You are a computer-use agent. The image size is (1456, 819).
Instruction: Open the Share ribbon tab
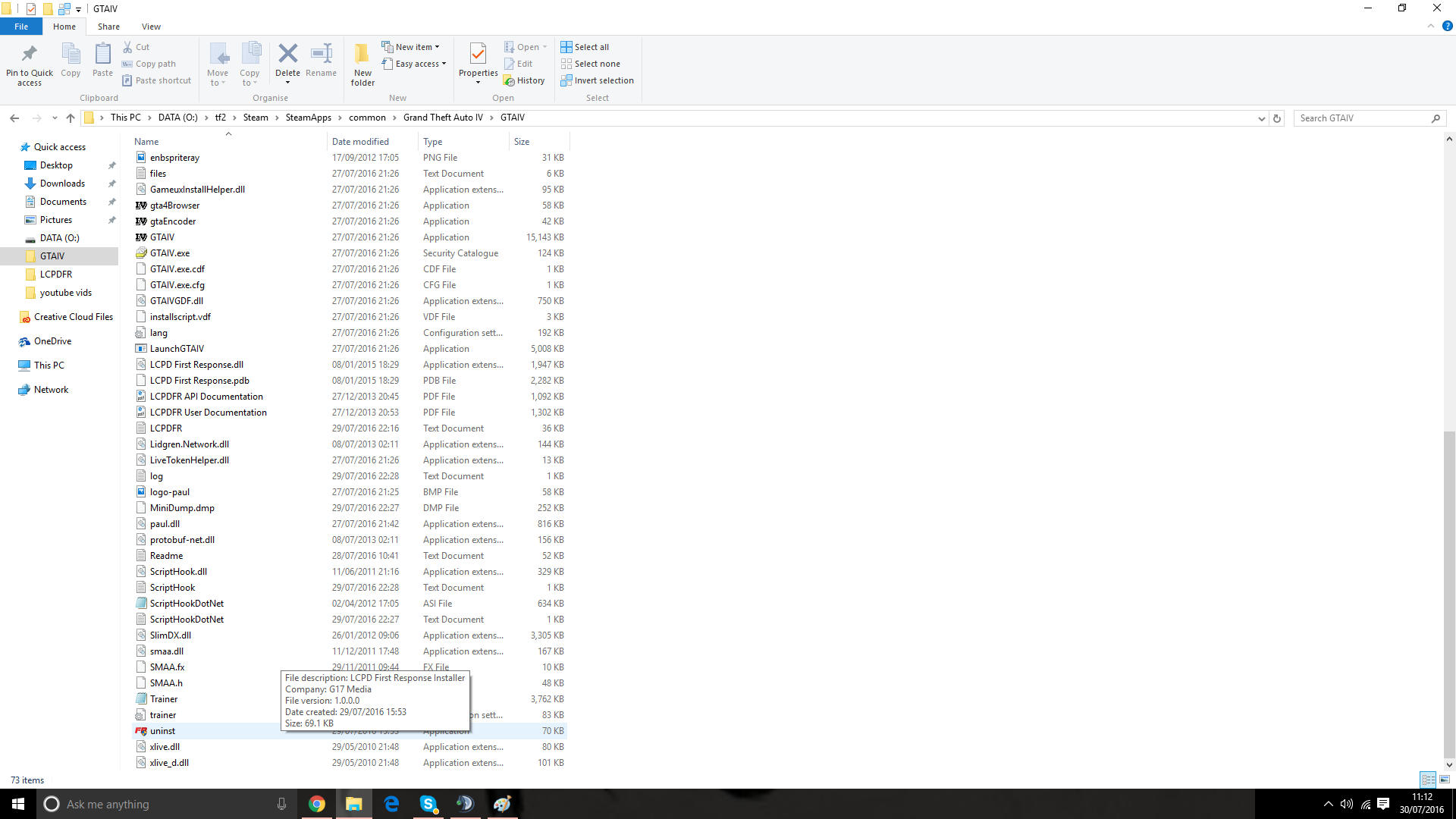coord(108,27)
